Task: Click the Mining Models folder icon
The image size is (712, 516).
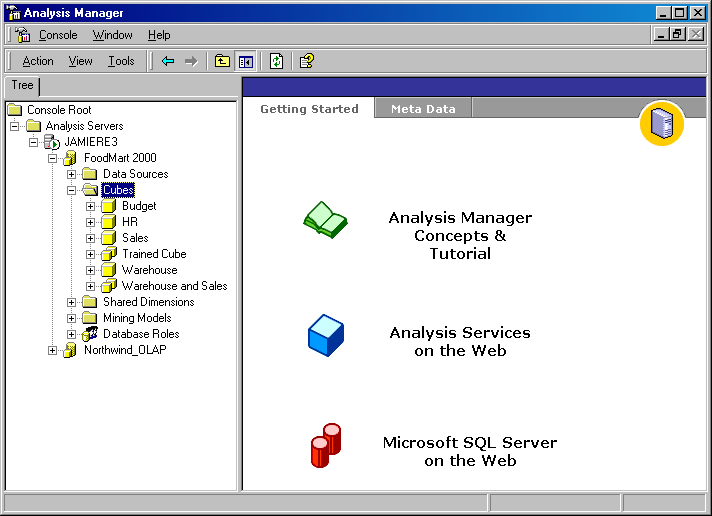Action: pos(89,318)
